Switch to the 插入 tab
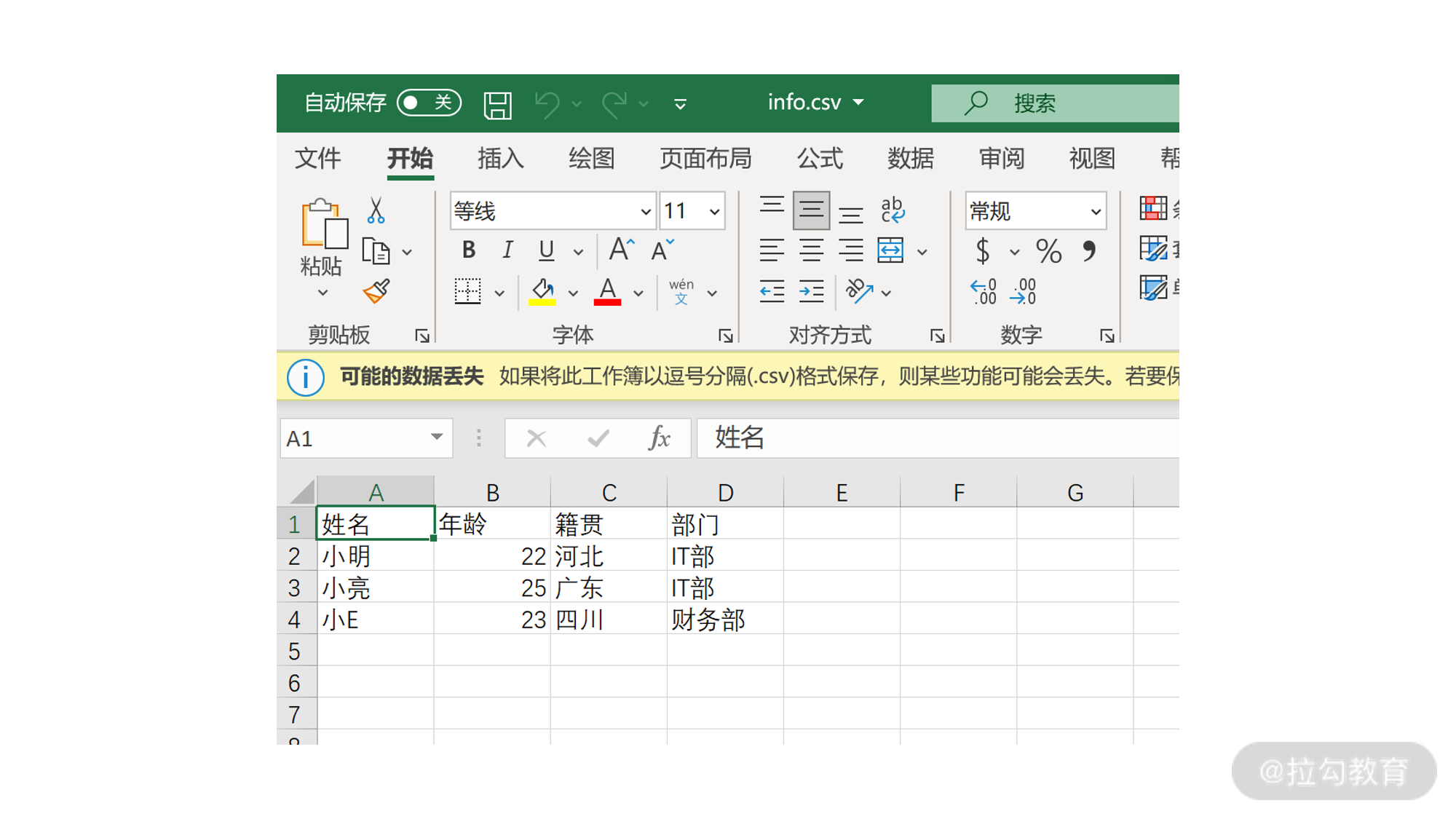Image resolution: width=1456 pixels, height=819 pixels. click(x=500, y=158)
